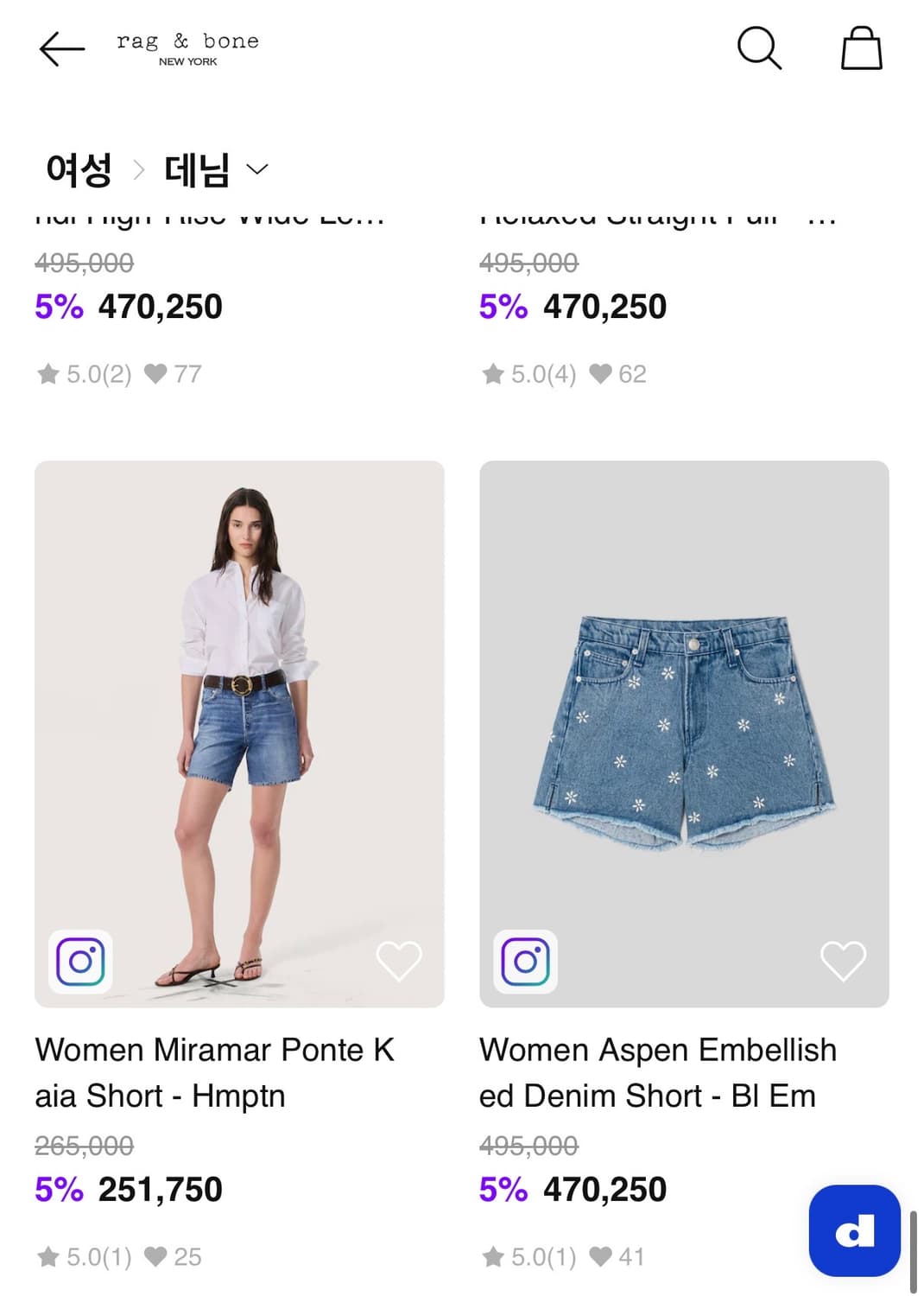Tap the back arrow icon

[62, 49]
